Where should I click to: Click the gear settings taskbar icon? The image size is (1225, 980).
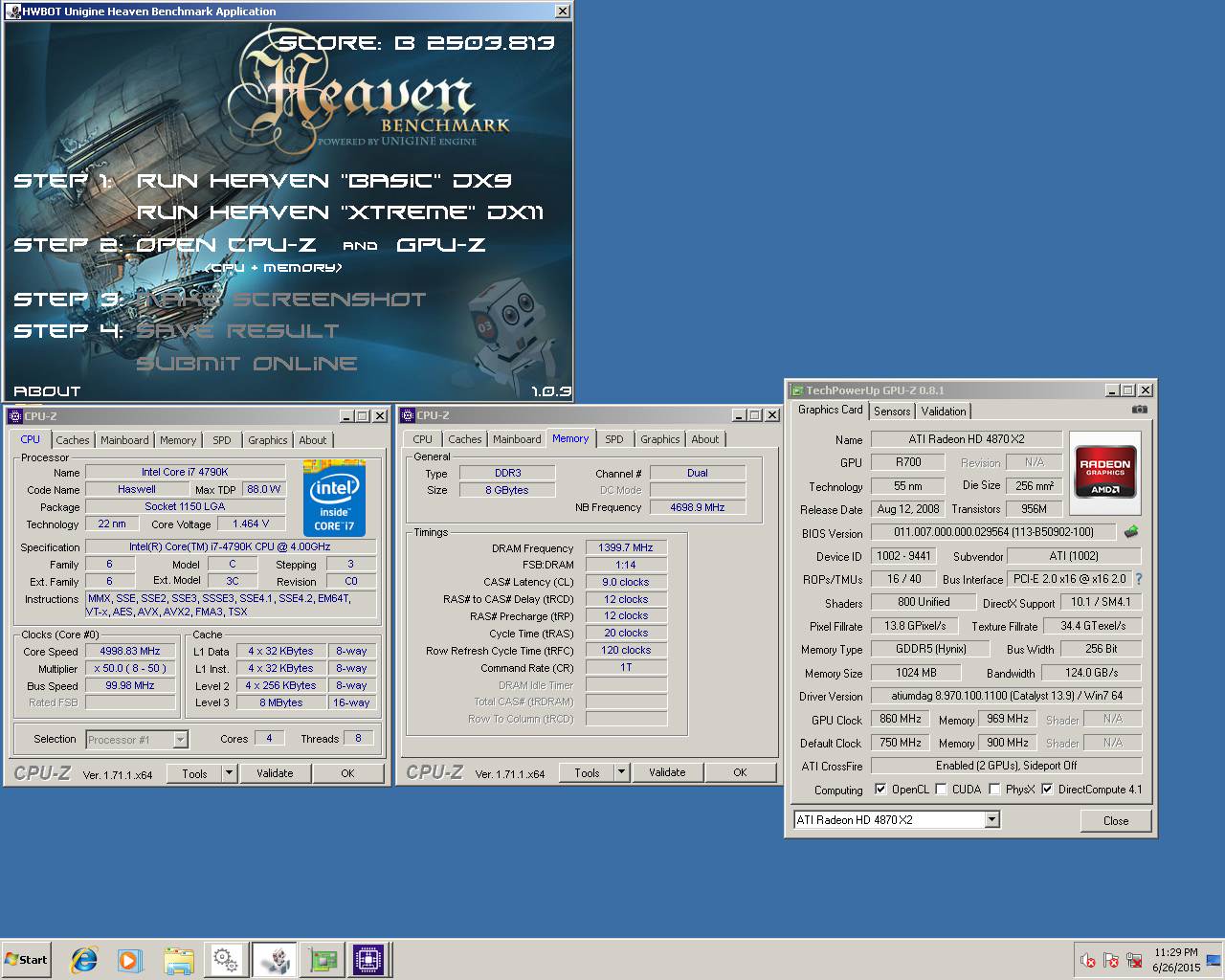(226, 960)
